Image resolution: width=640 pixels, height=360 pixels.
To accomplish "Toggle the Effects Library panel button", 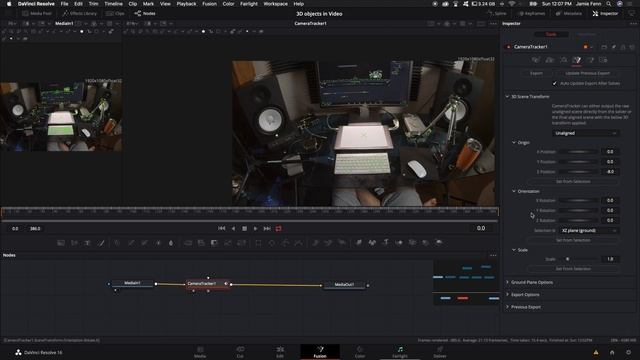I will point(80,13).
